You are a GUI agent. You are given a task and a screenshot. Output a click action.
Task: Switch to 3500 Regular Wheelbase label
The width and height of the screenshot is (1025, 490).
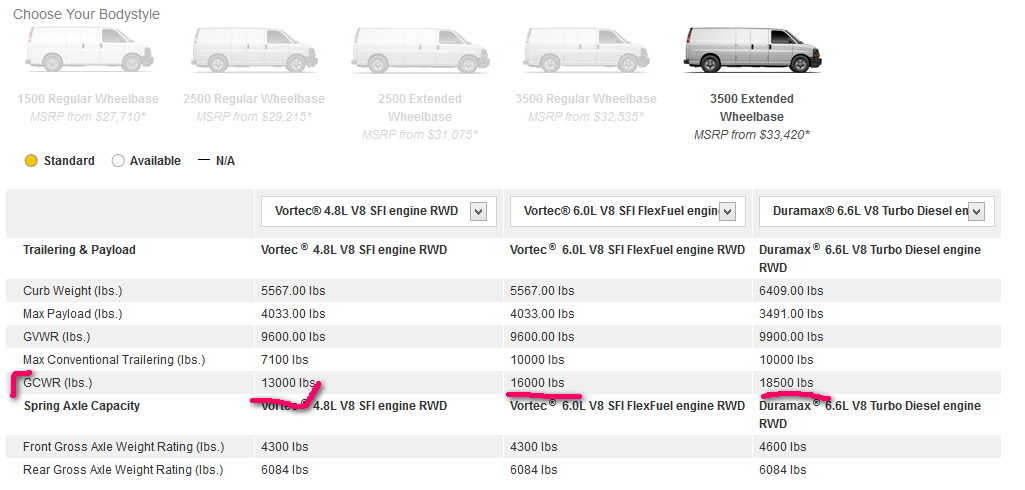click(585, 99)
